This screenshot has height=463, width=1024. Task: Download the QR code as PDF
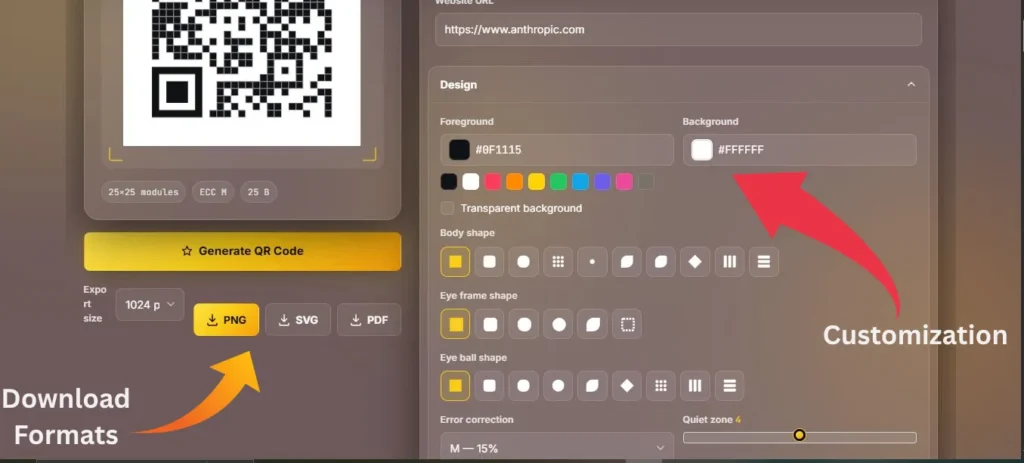click(x=369, y=320)
